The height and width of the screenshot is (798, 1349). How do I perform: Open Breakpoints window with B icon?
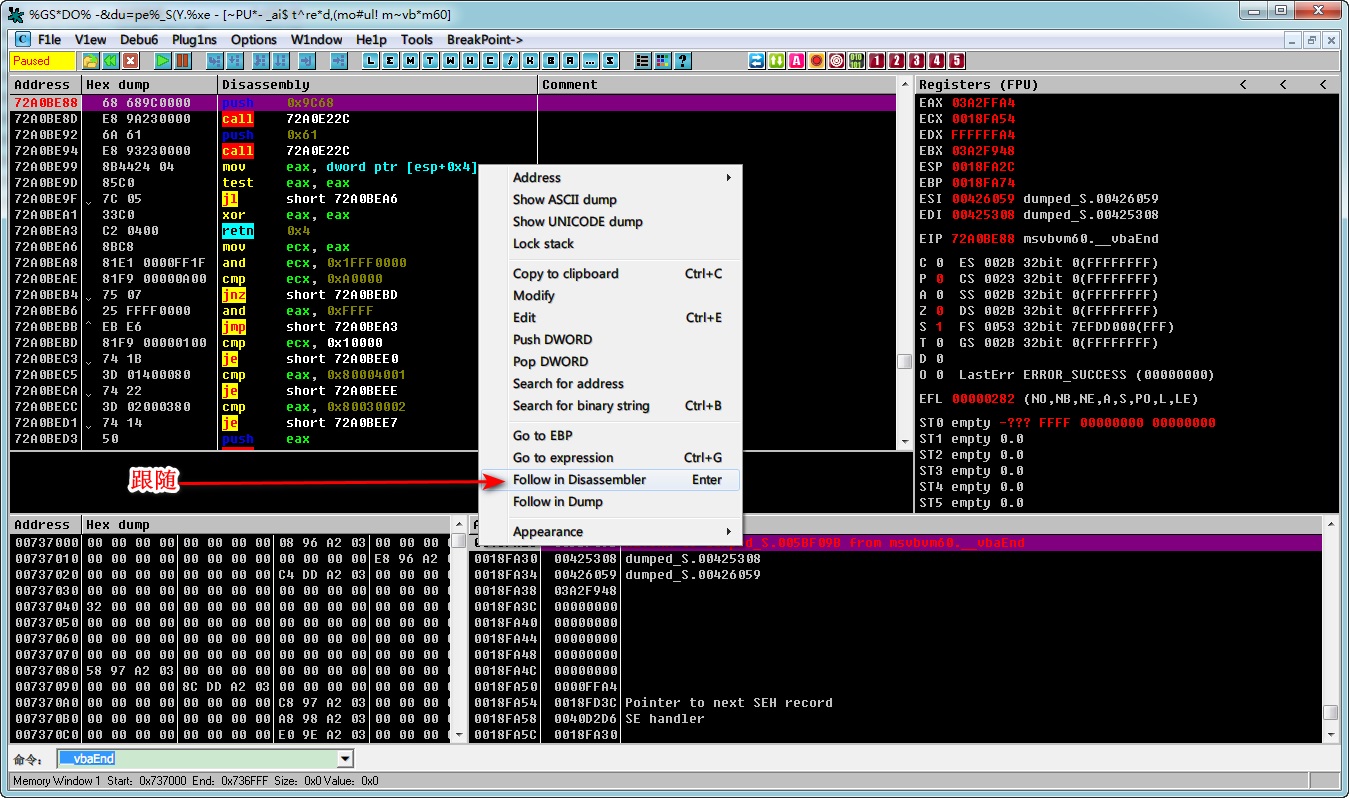coord(551,61)
